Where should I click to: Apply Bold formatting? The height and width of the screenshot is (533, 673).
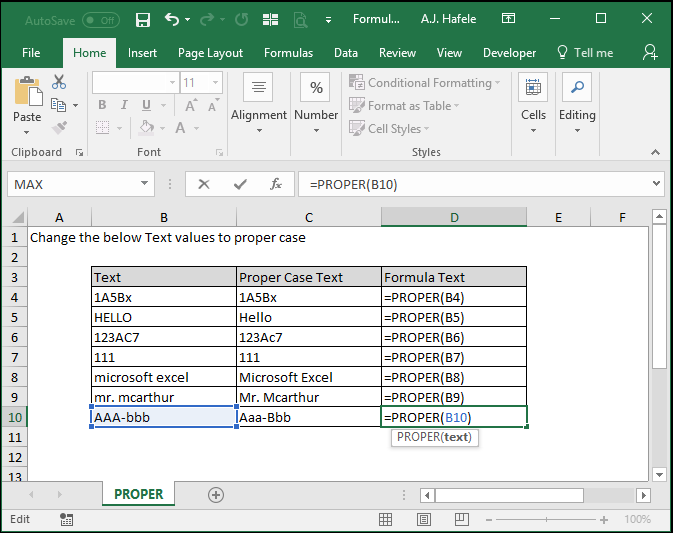102,105
